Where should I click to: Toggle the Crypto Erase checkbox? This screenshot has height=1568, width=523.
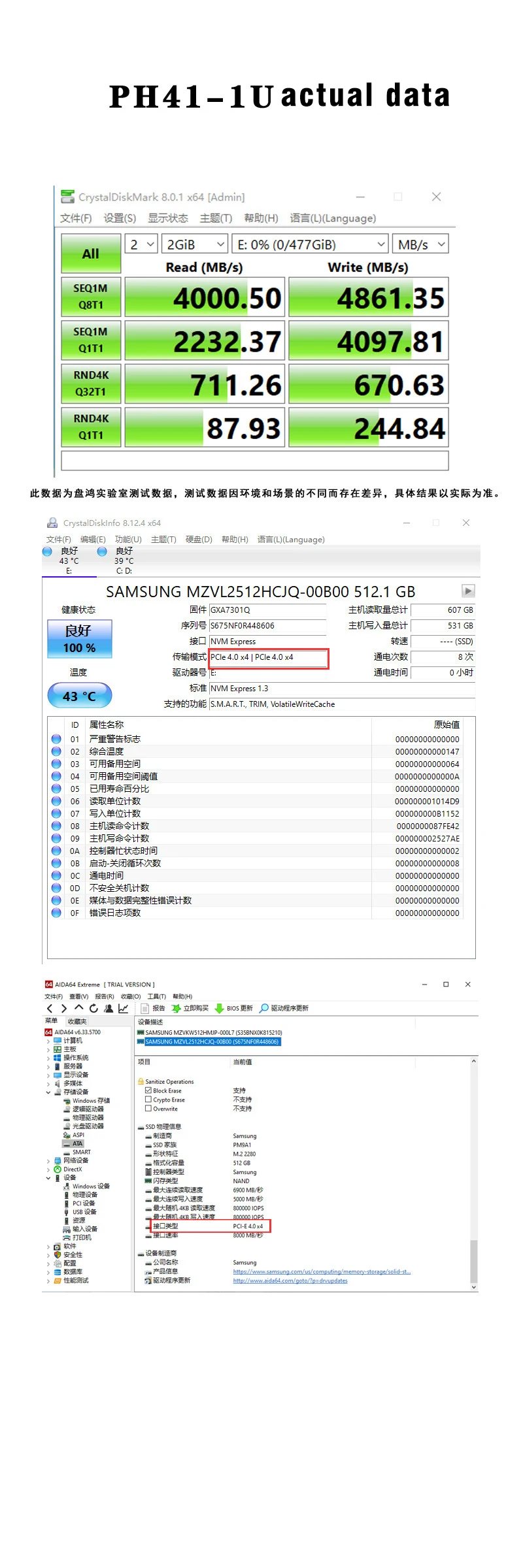pos(148,1100)
